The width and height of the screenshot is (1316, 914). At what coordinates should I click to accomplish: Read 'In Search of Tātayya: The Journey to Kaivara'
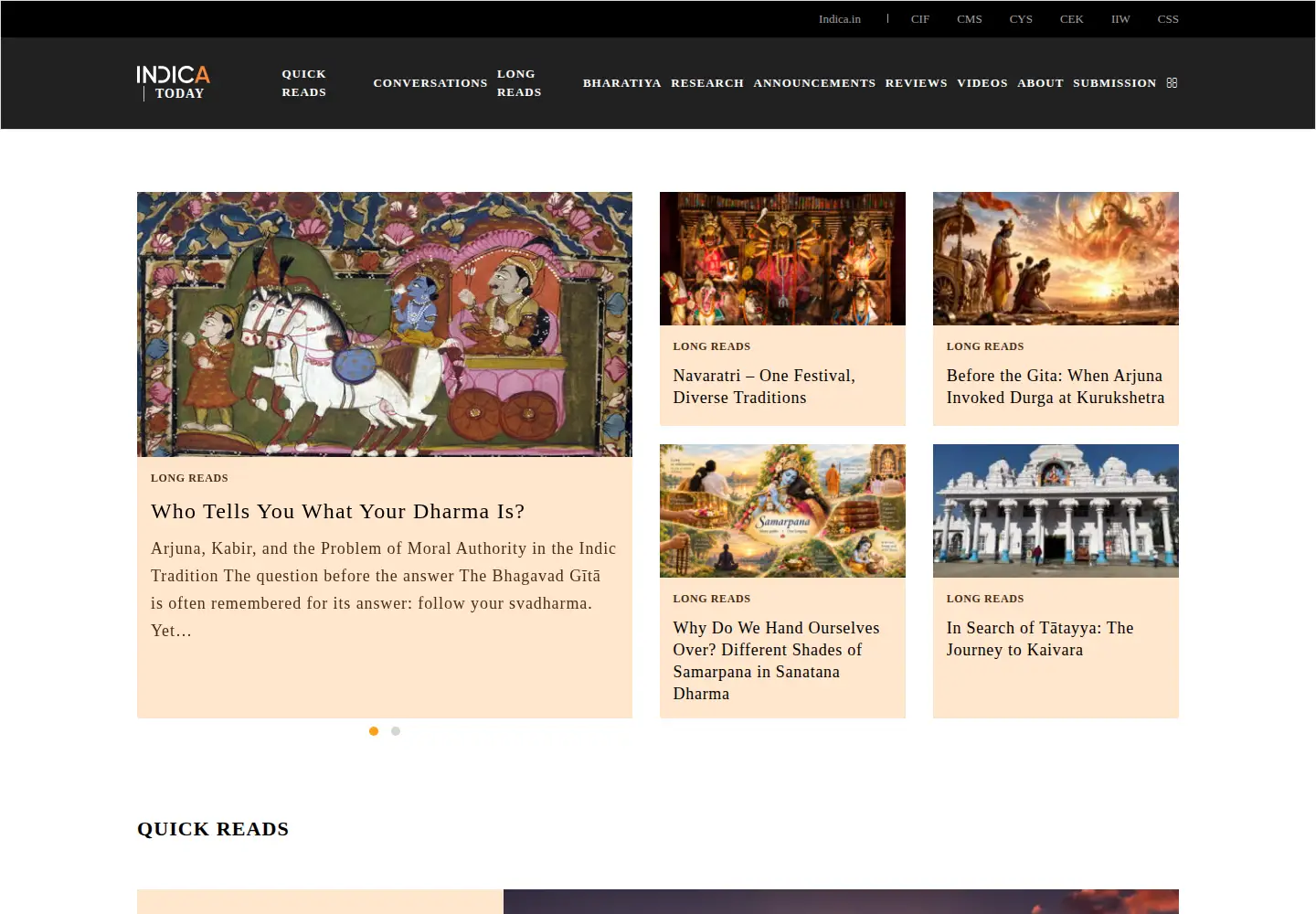(1040, 639)
